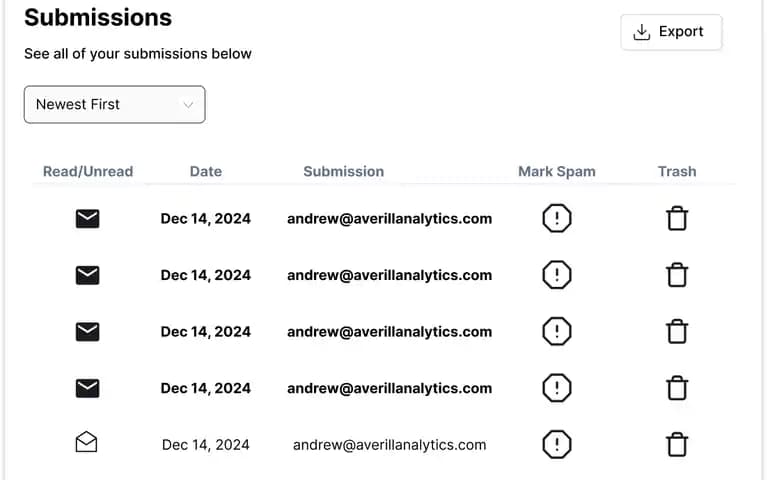Viewport: 768px width, 480px height.
Task: Mark the second submission as spam
Action: tap(557, 275)
